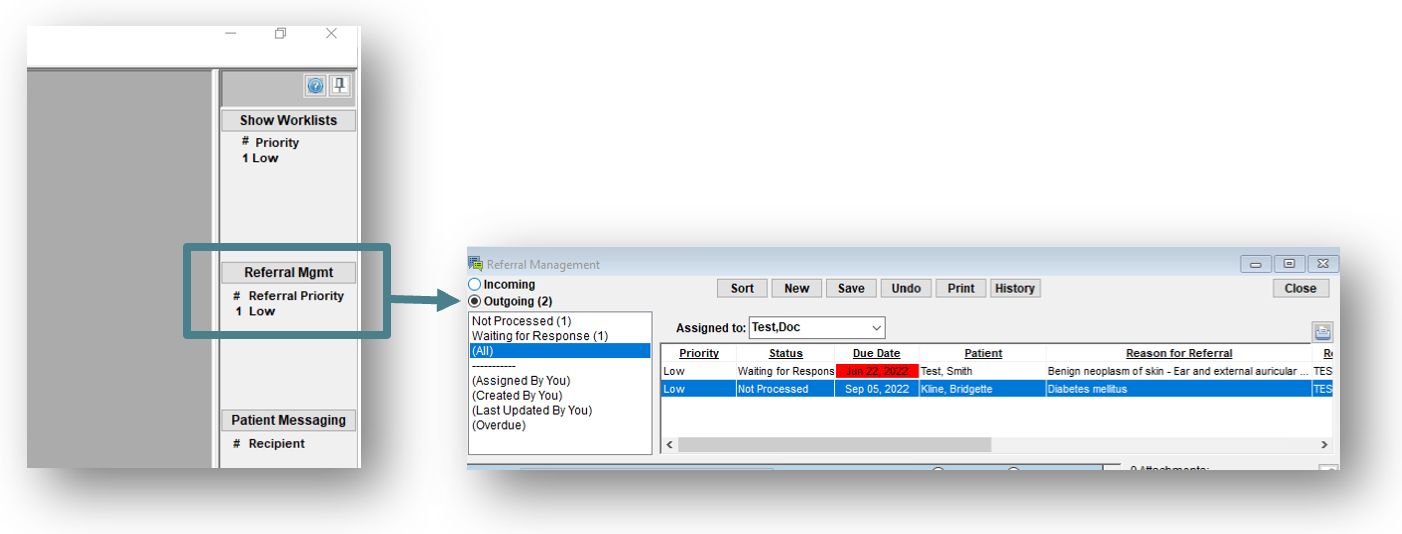Click the scroll left arrow of referral table

669,444
